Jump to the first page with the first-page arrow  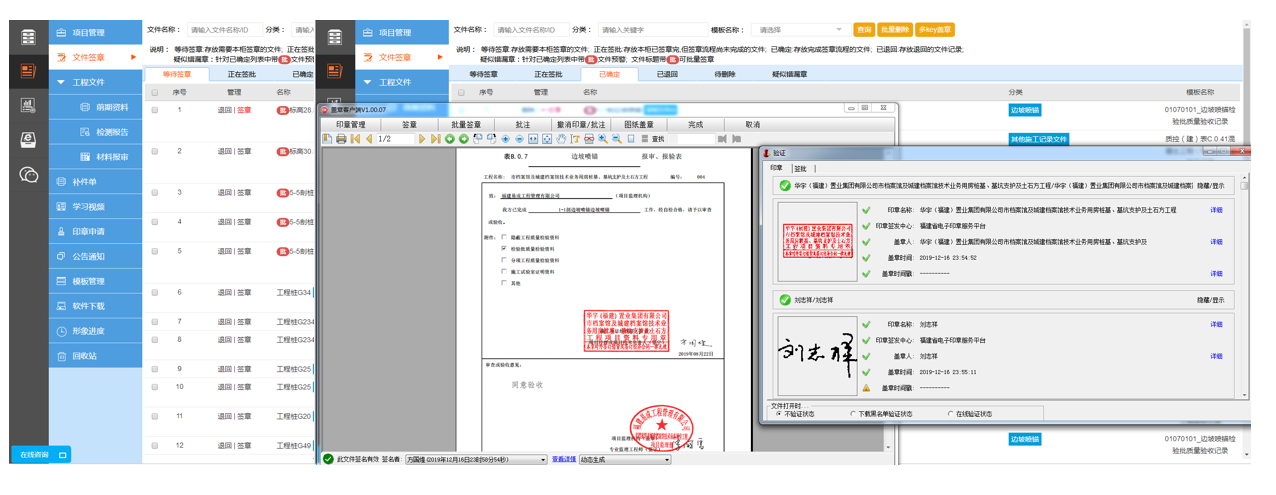[x=355, y=139]
